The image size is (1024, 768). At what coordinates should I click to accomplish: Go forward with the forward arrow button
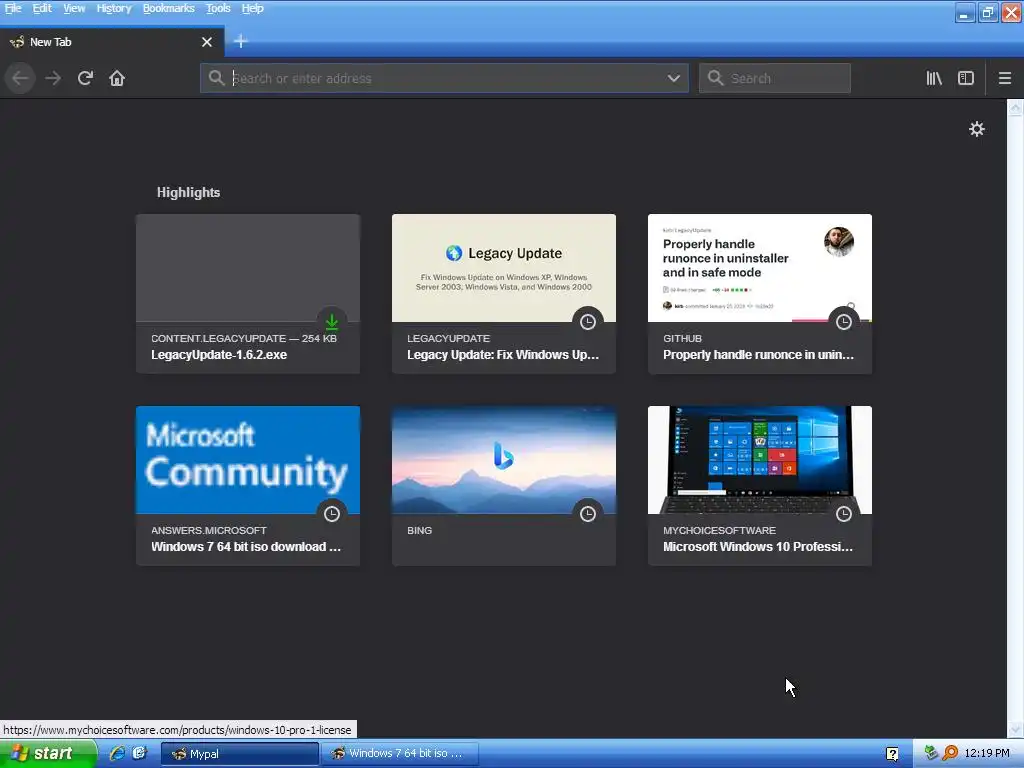(x=53, y=78)
